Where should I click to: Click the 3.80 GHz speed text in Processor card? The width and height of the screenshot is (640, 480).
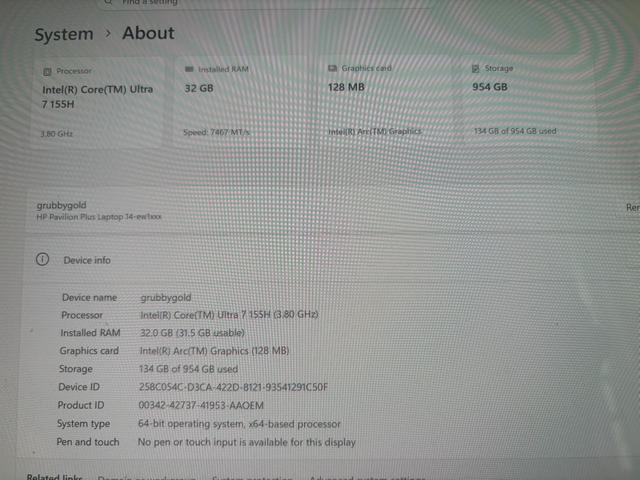pos(56,134)
